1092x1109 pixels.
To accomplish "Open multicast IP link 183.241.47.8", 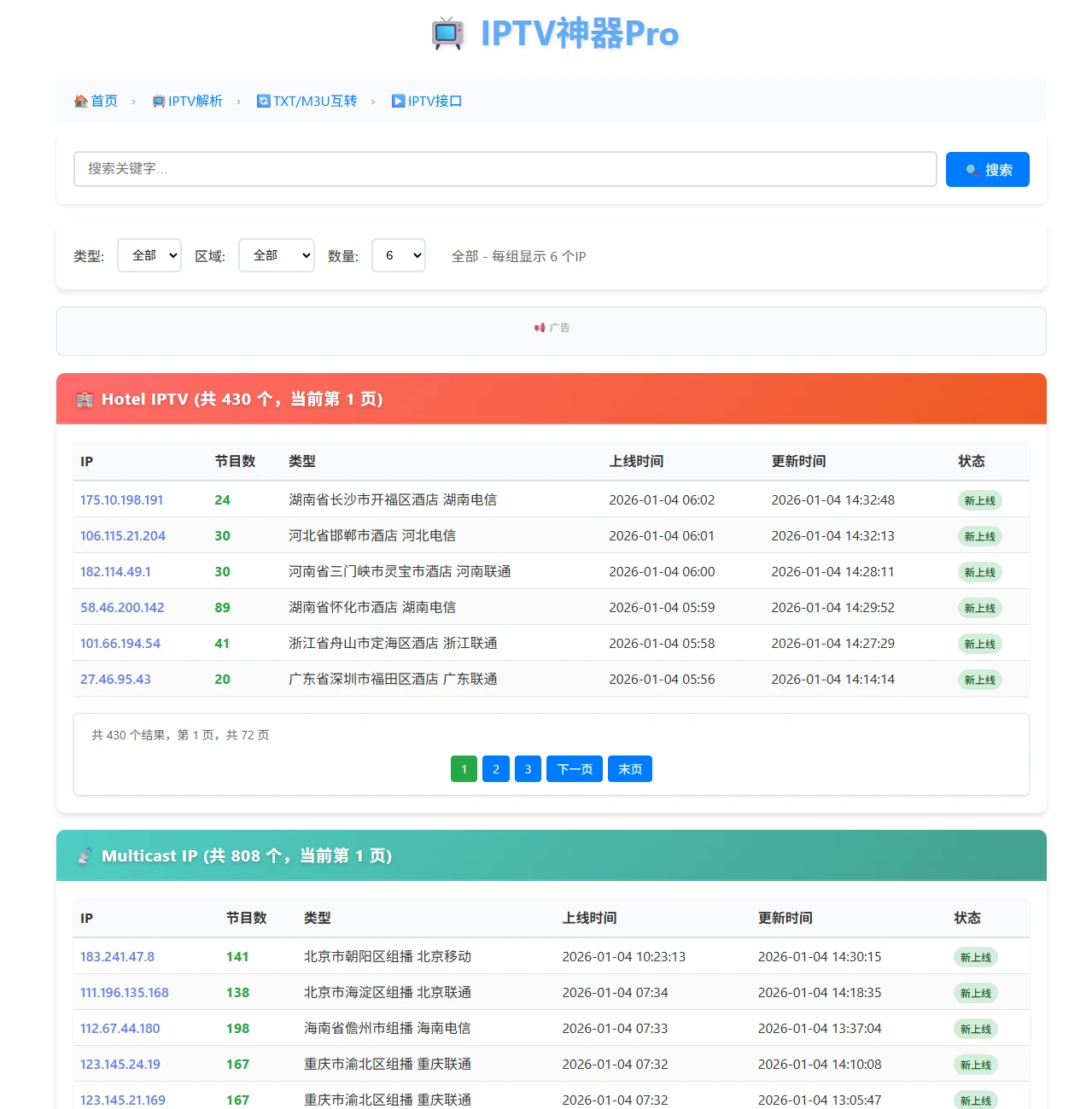I will [117, 956].
